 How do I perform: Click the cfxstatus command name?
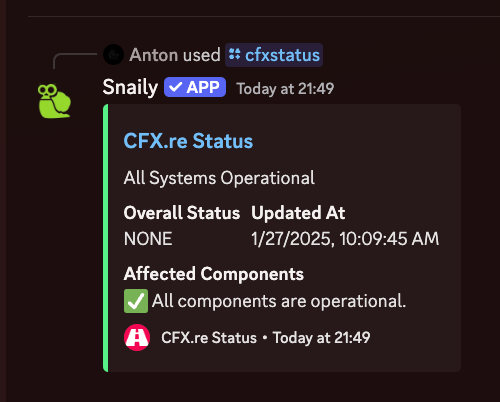283,55
